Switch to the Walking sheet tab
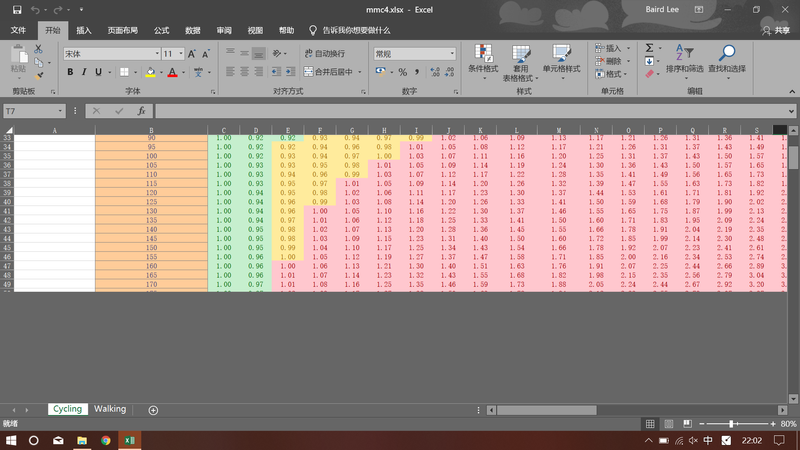Viewport: 800px width, 450px height. pyautogui.click(x=110, y=409)
